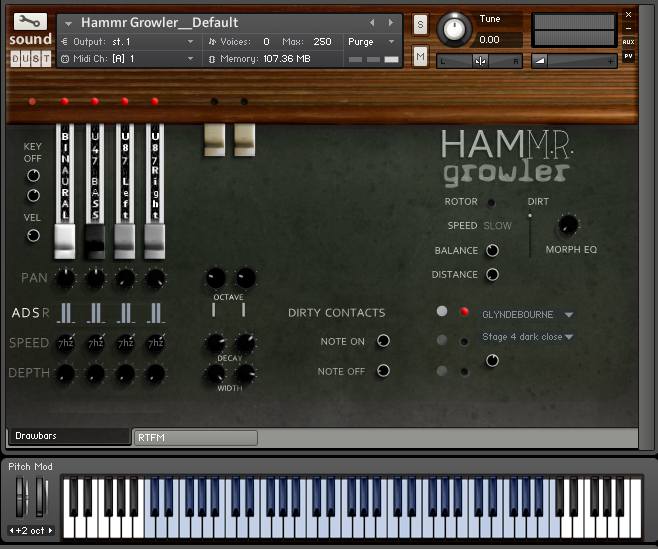Click the MORPH EQ knob
The image size is (658, 549).
568,225
